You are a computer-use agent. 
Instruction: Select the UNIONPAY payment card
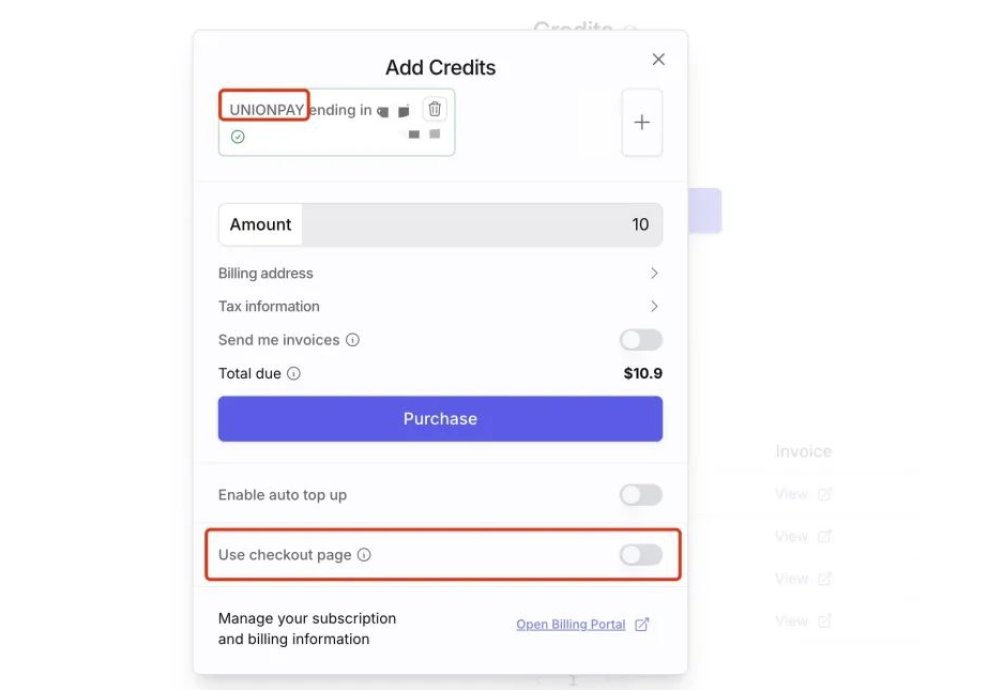pyautogui.click(x=337, y=122)
